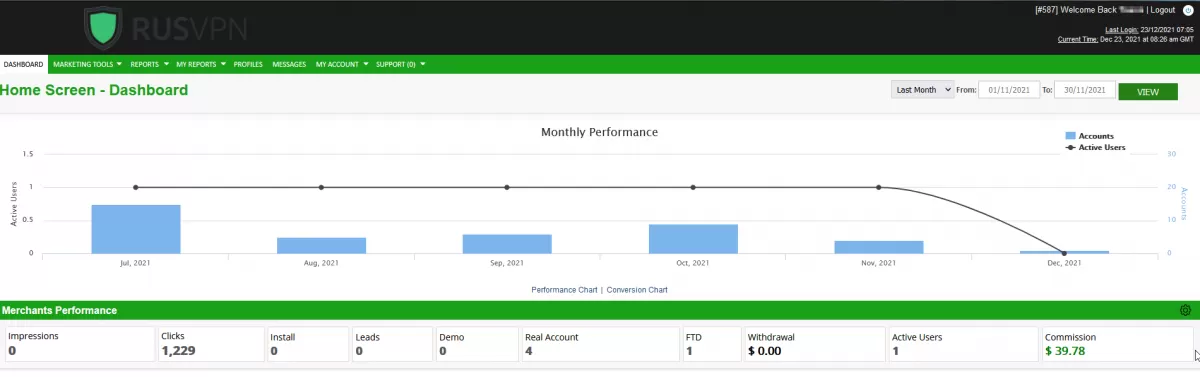Open Merchants Performance settings gear
Screen dimensions: 1200x377
1186,311
